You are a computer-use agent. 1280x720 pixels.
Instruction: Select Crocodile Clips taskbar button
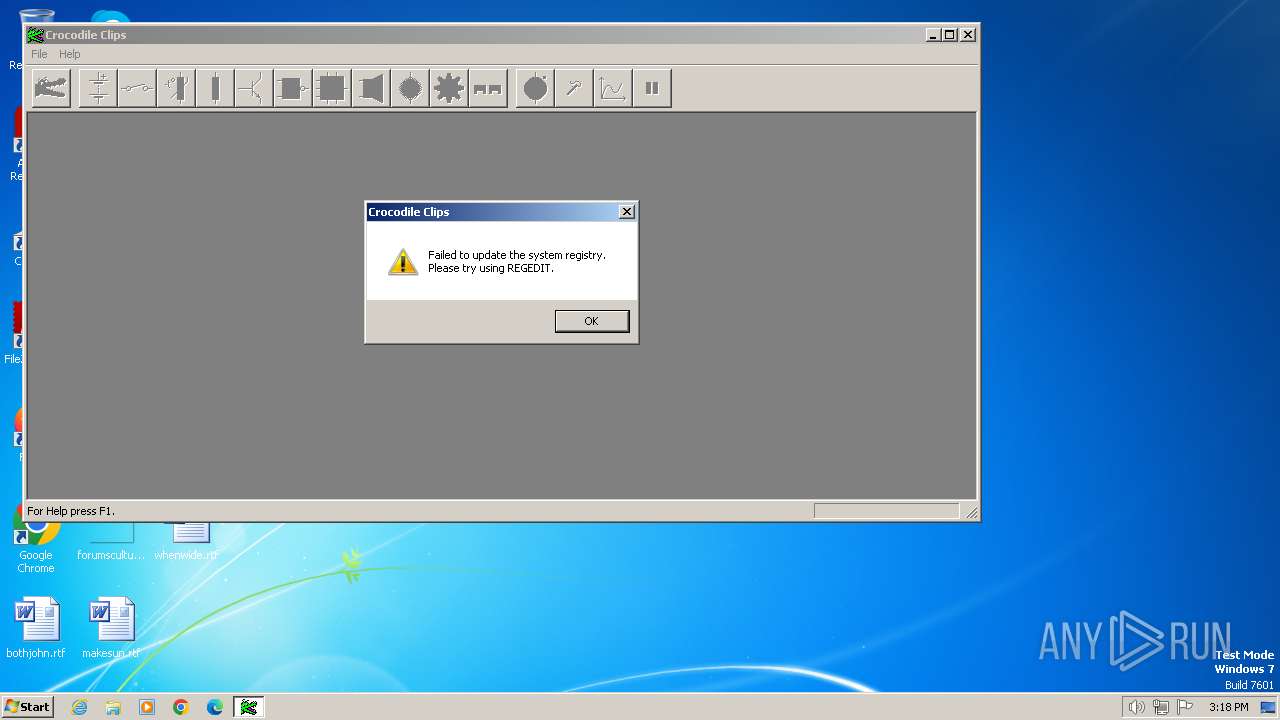pos(249,707)
